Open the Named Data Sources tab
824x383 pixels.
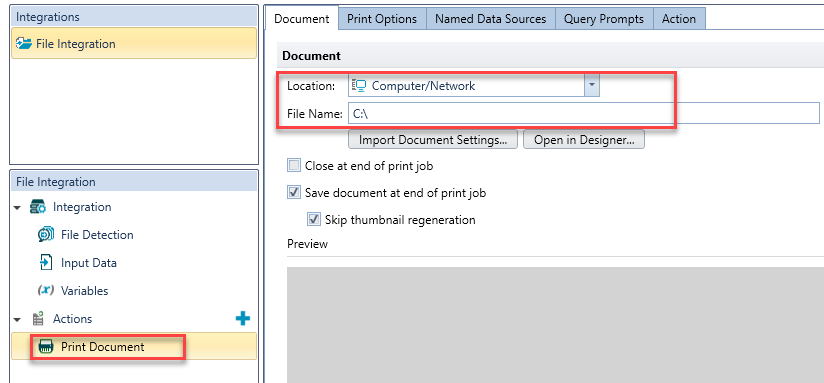click(491, 19)
